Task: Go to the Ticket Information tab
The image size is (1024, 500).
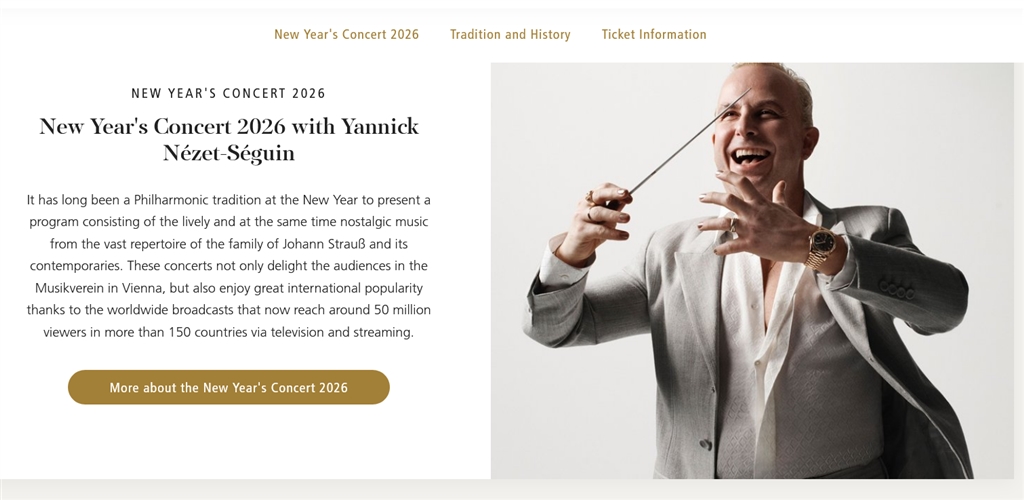Action: click(654, 35)
